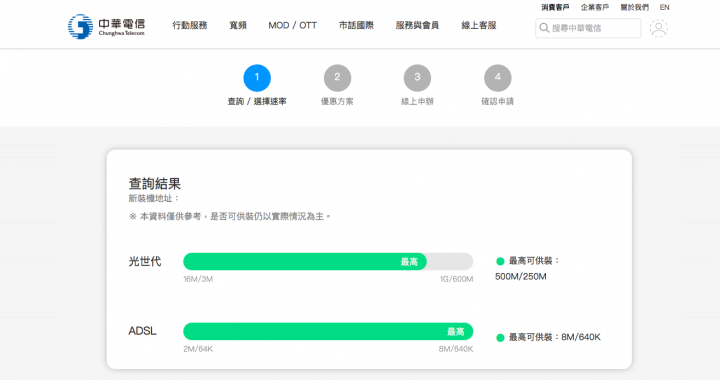The height and width of the screenshot is (380, 720).
Task: Click the 線上申辦 step label
Action: click(x=417, y=101)
